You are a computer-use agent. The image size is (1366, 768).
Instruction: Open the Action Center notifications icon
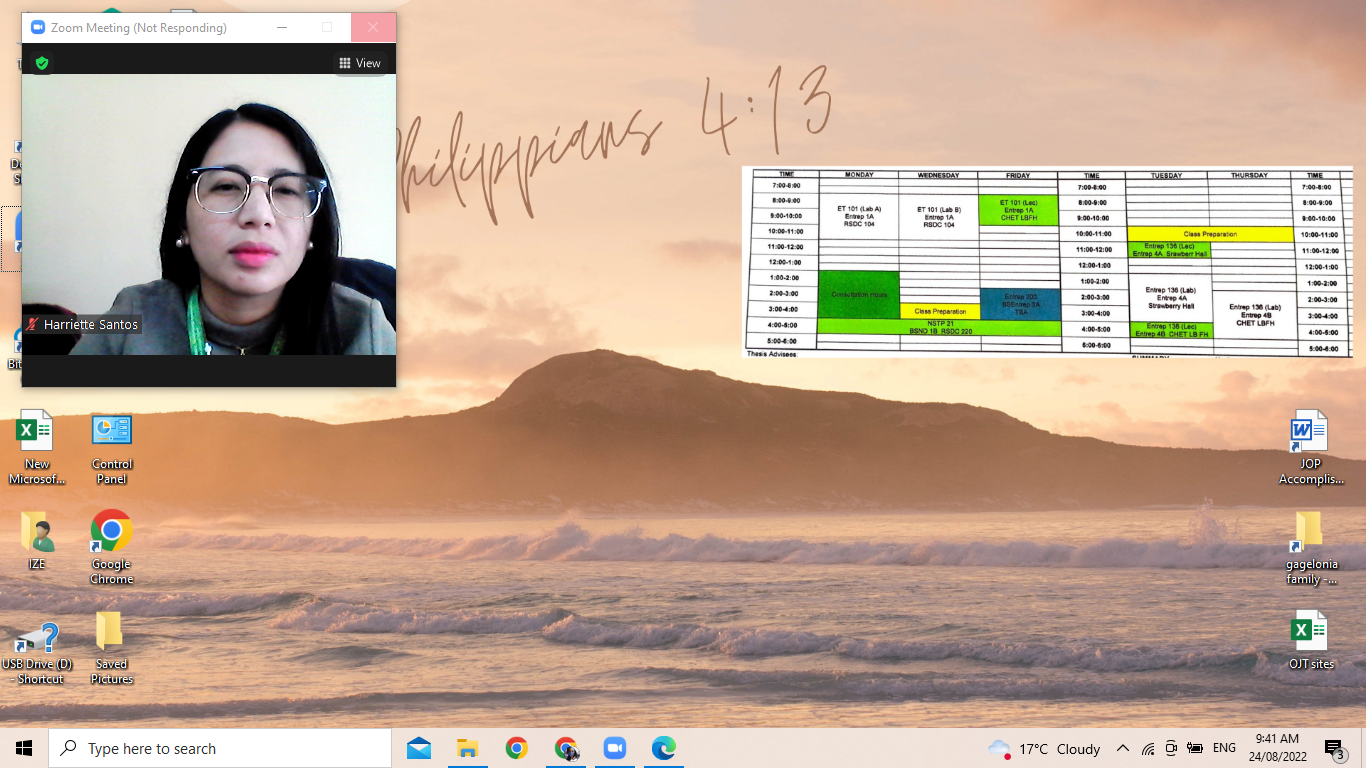pos(1334,748)
